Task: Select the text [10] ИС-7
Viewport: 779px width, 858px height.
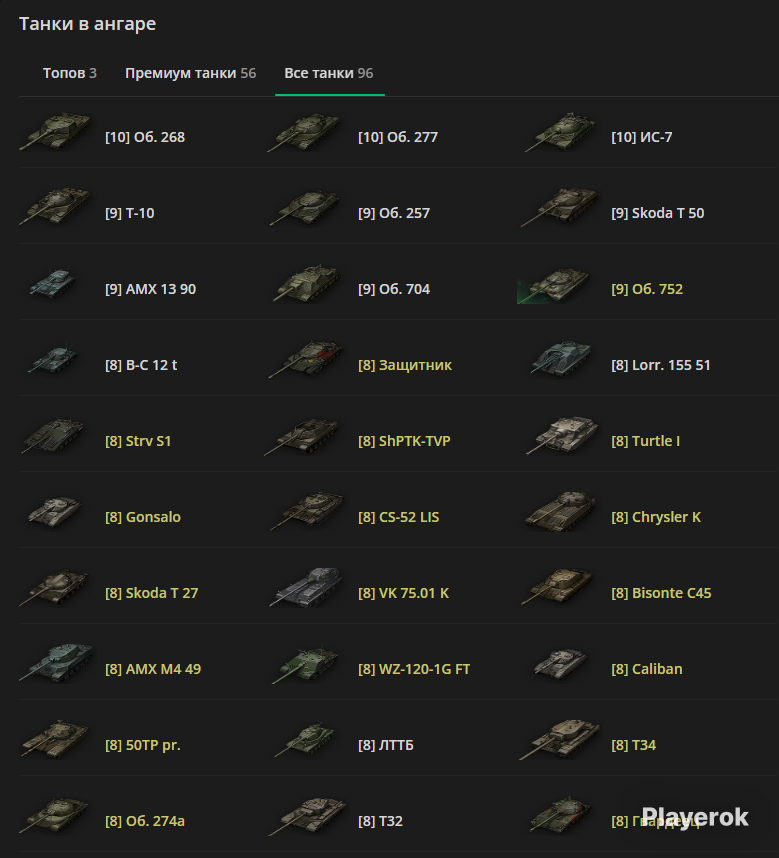Action: click(642, 137)
